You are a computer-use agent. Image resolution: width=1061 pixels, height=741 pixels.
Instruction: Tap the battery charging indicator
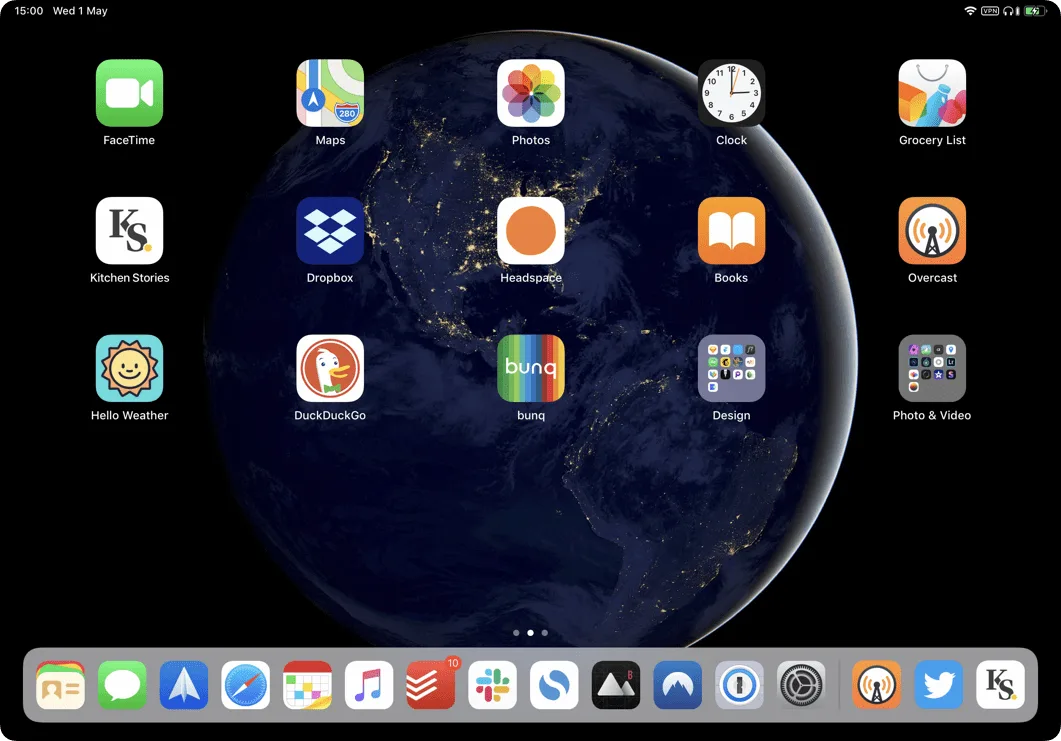click(x=1035, y=11)
